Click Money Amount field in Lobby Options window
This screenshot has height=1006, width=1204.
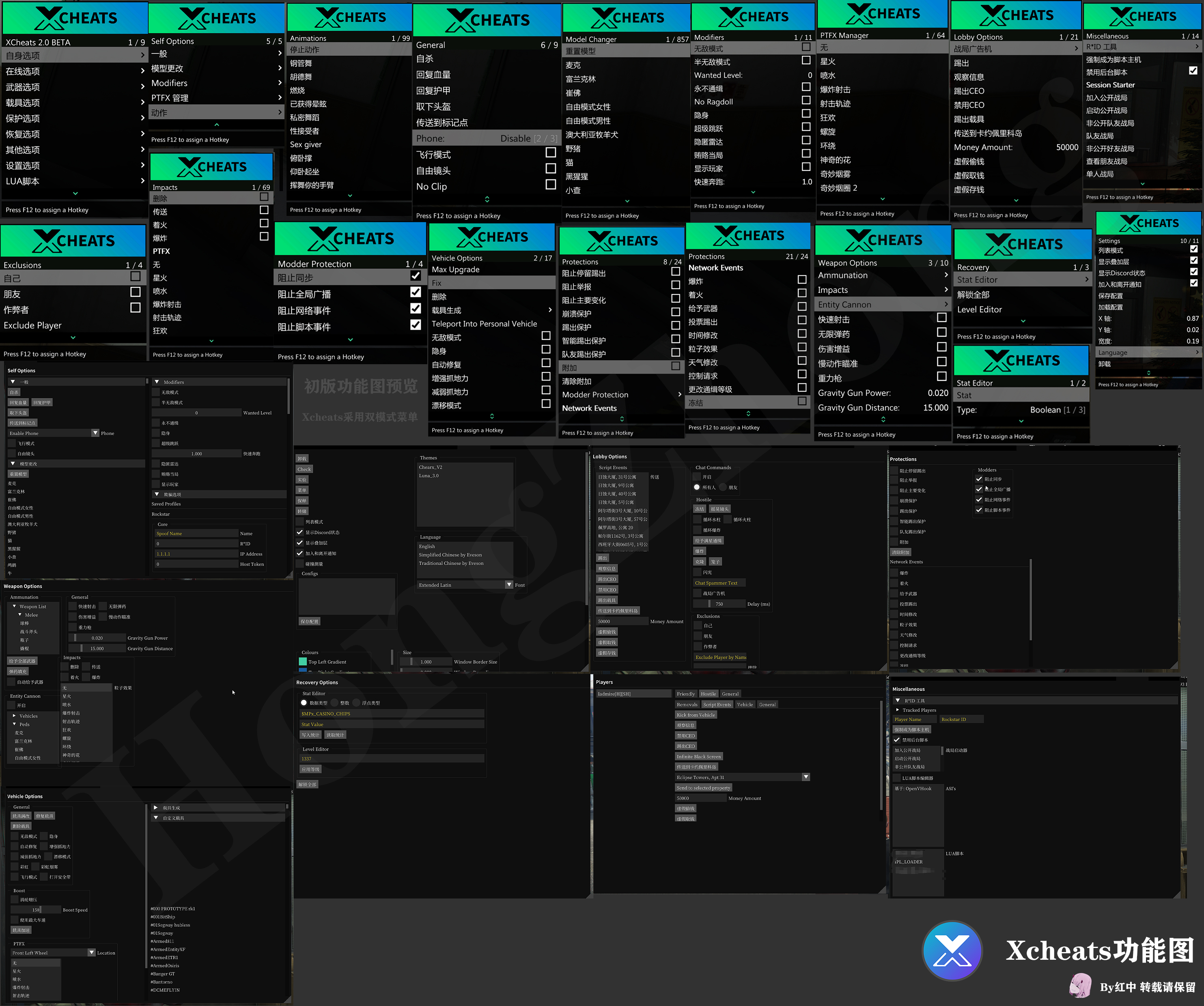coord(622,621)
